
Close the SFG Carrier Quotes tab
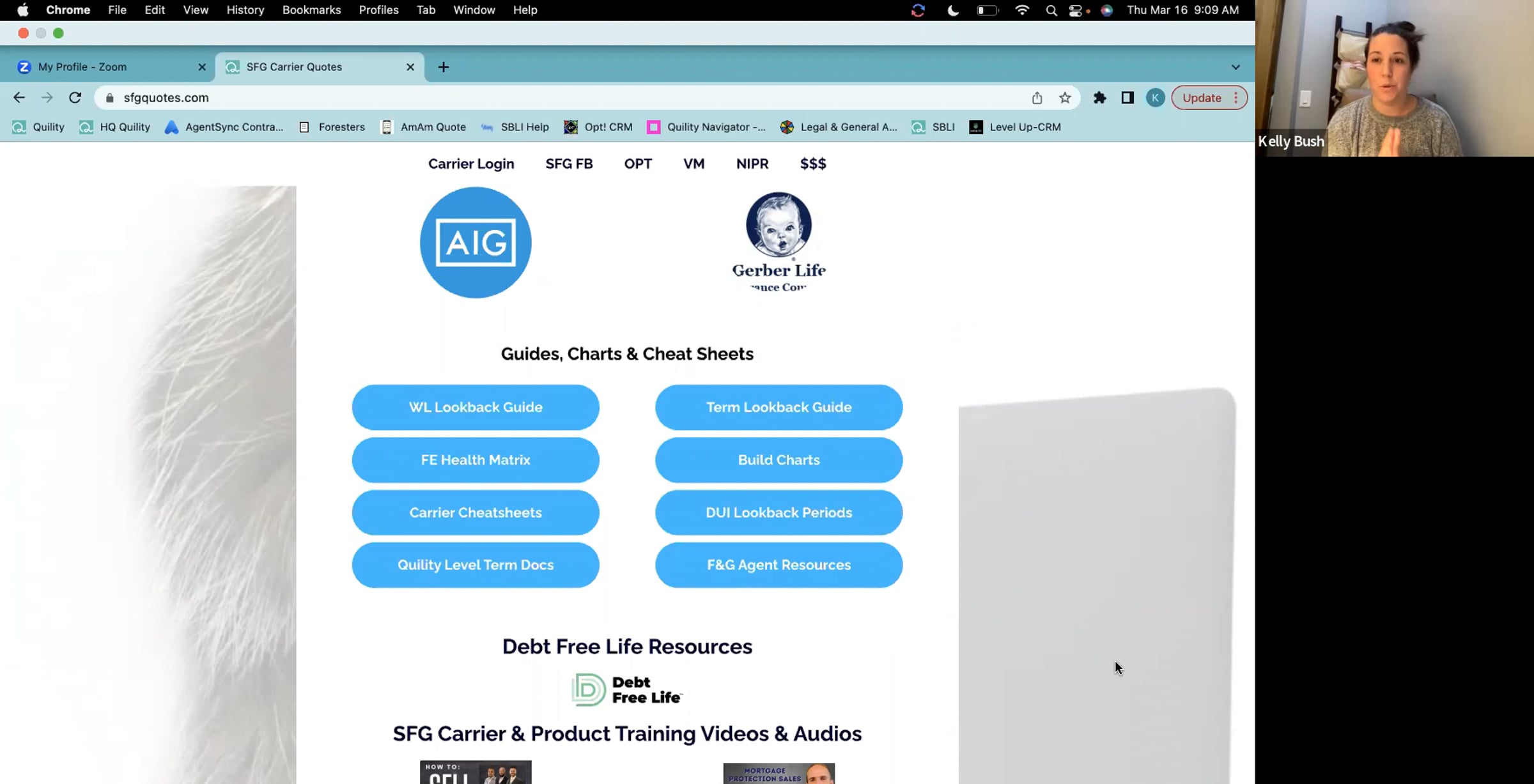click(410, 67)
